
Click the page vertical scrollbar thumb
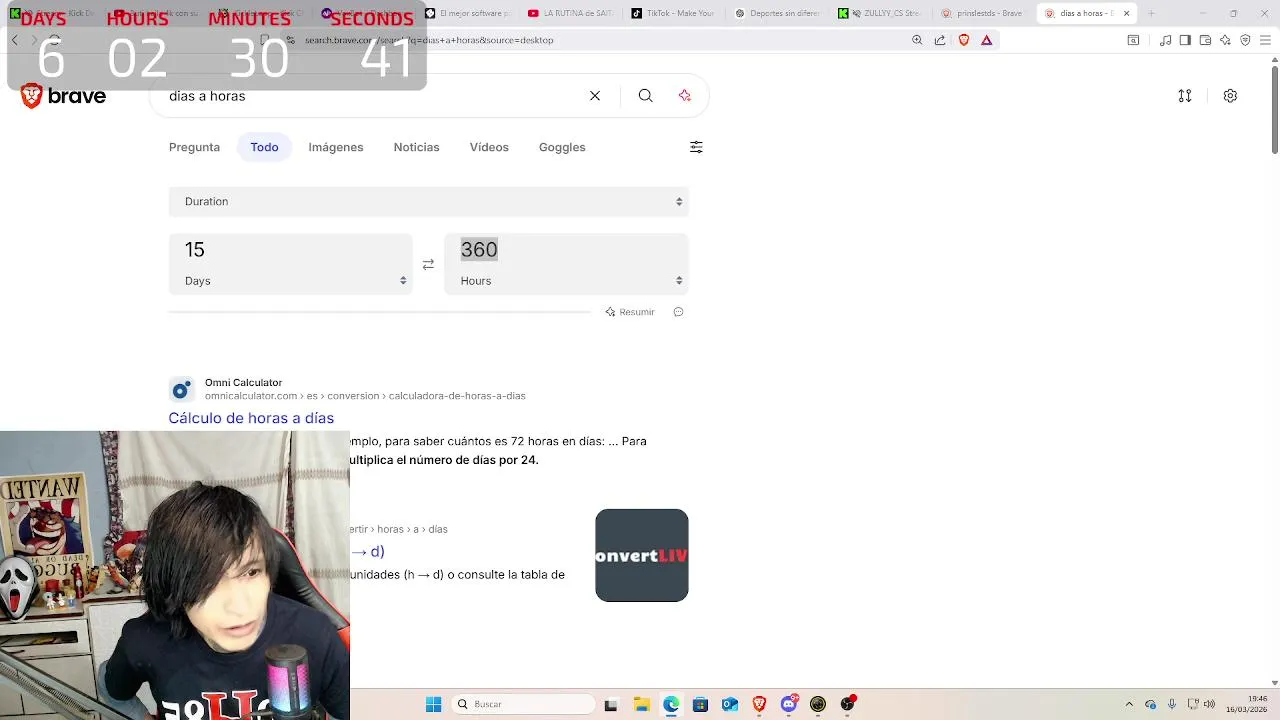coord(1275,110)
